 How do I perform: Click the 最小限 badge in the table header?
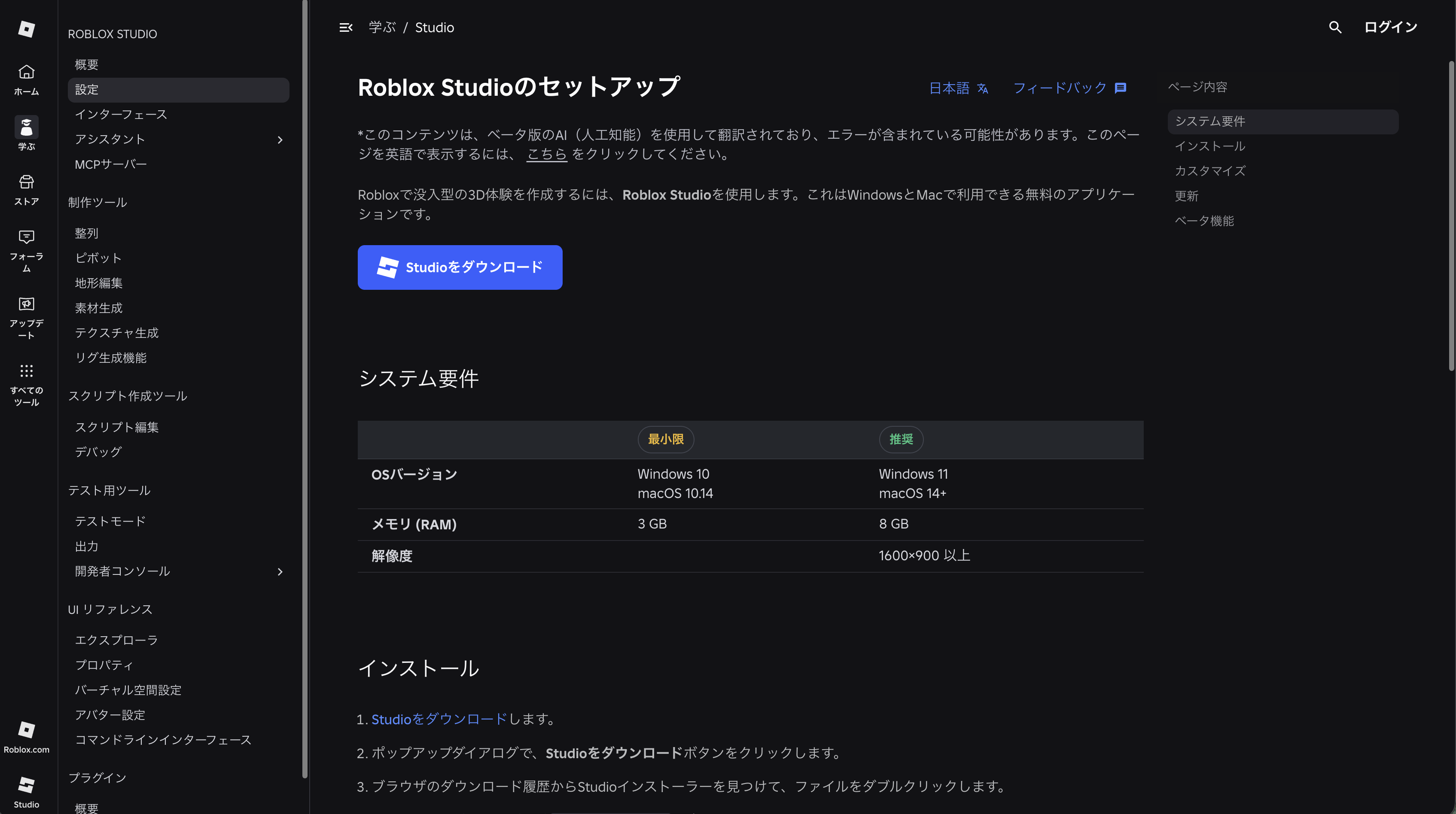point(666,440)
